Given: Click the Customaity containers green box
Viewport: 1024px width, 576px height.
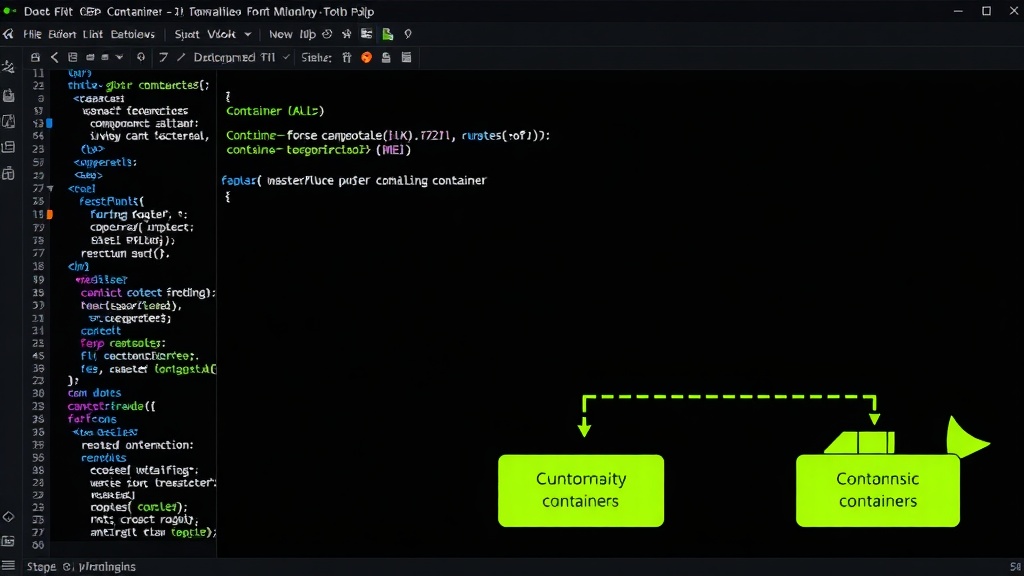Looking at the screenshot, I should point(581,490).
